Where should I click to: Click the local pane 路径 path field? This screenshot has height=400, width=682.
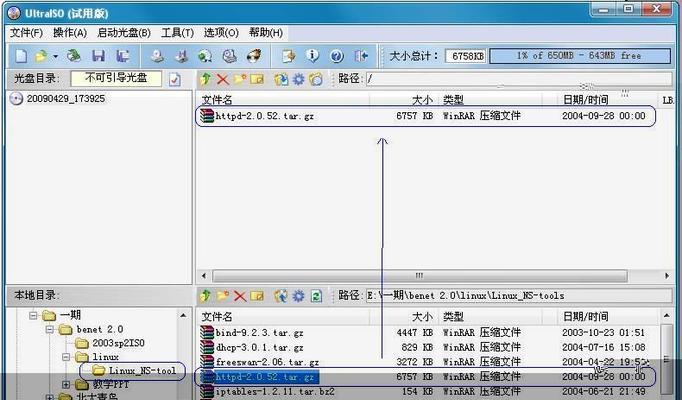click(x=518, y=296)
